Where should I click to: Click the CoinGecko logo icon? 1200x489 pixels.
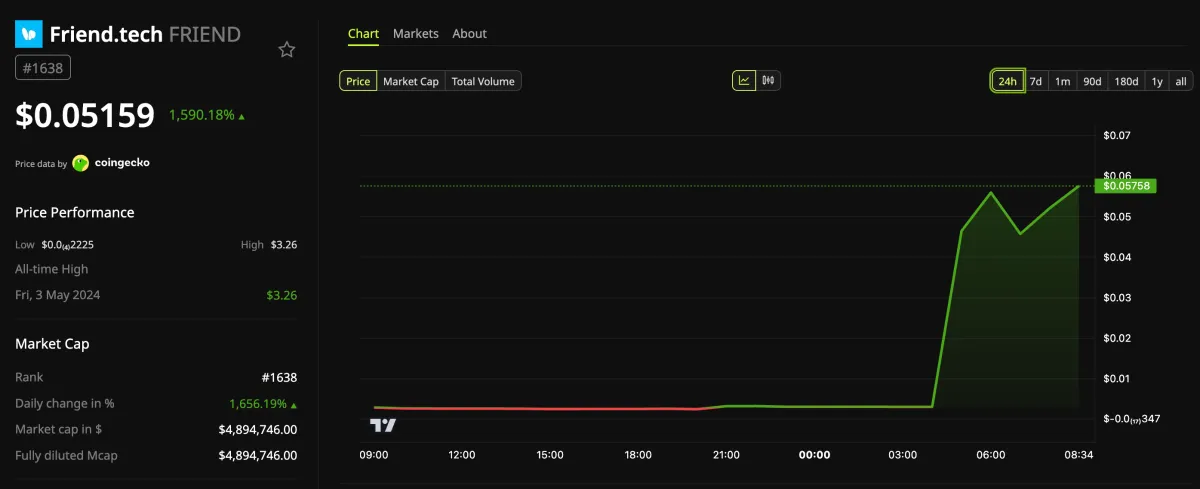[81, 163]
